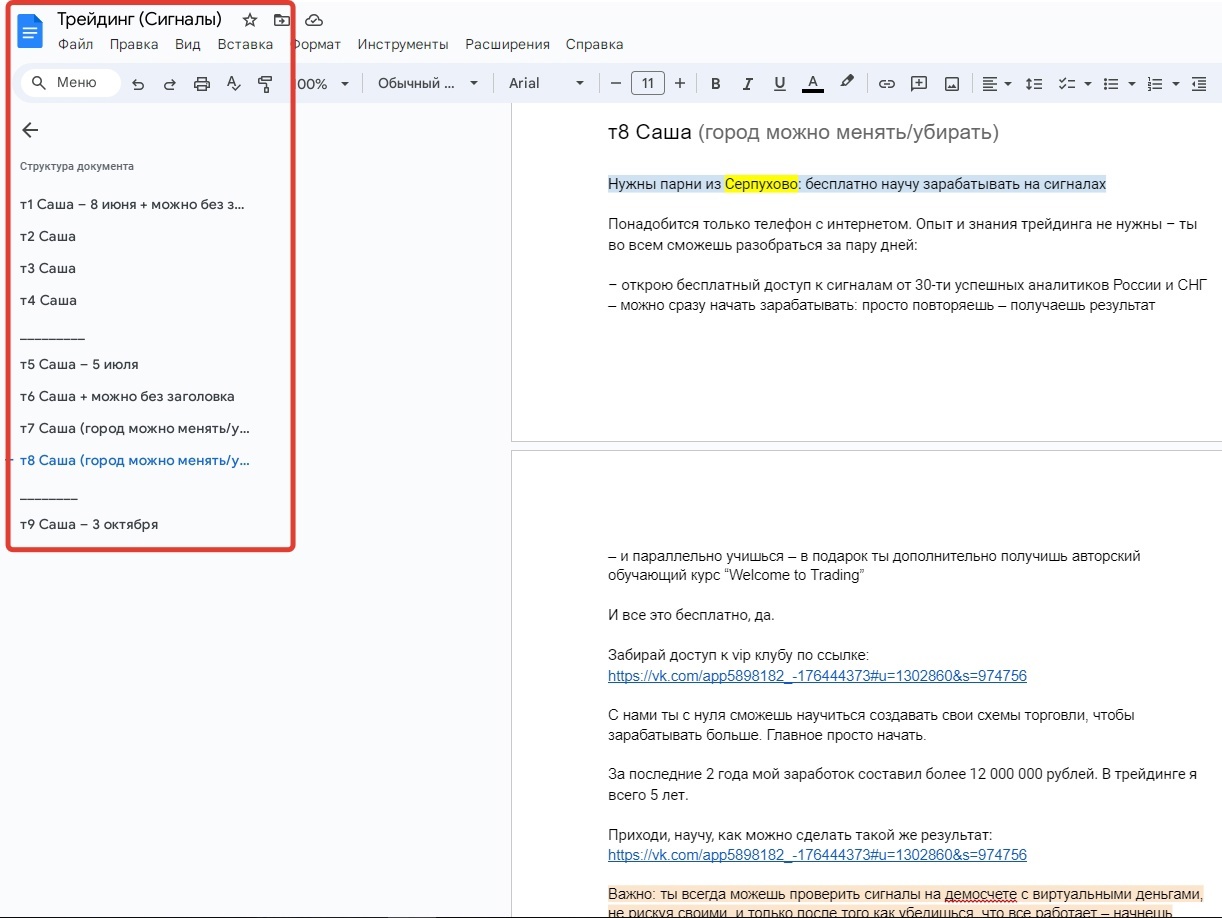This screenshot has height=918, width=1222.
Task: Star the document Трейдинг (Сигналы)
Action: pos(250,20)
